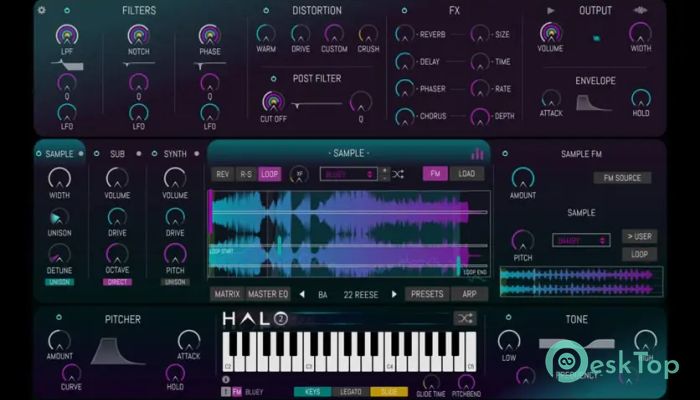Go to previous preset with left arrow
This screenshot has width=700, height=400.
[x=302, y=294]
